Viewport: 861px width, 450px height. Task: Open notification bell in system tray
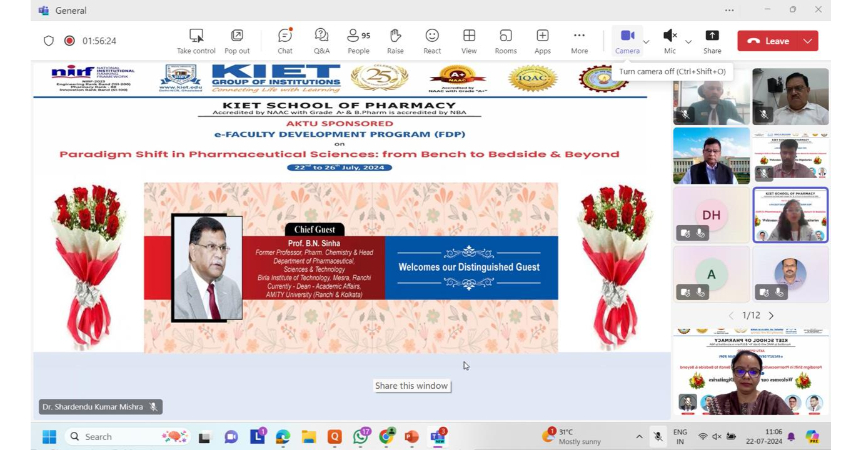(x=791, y=437)
